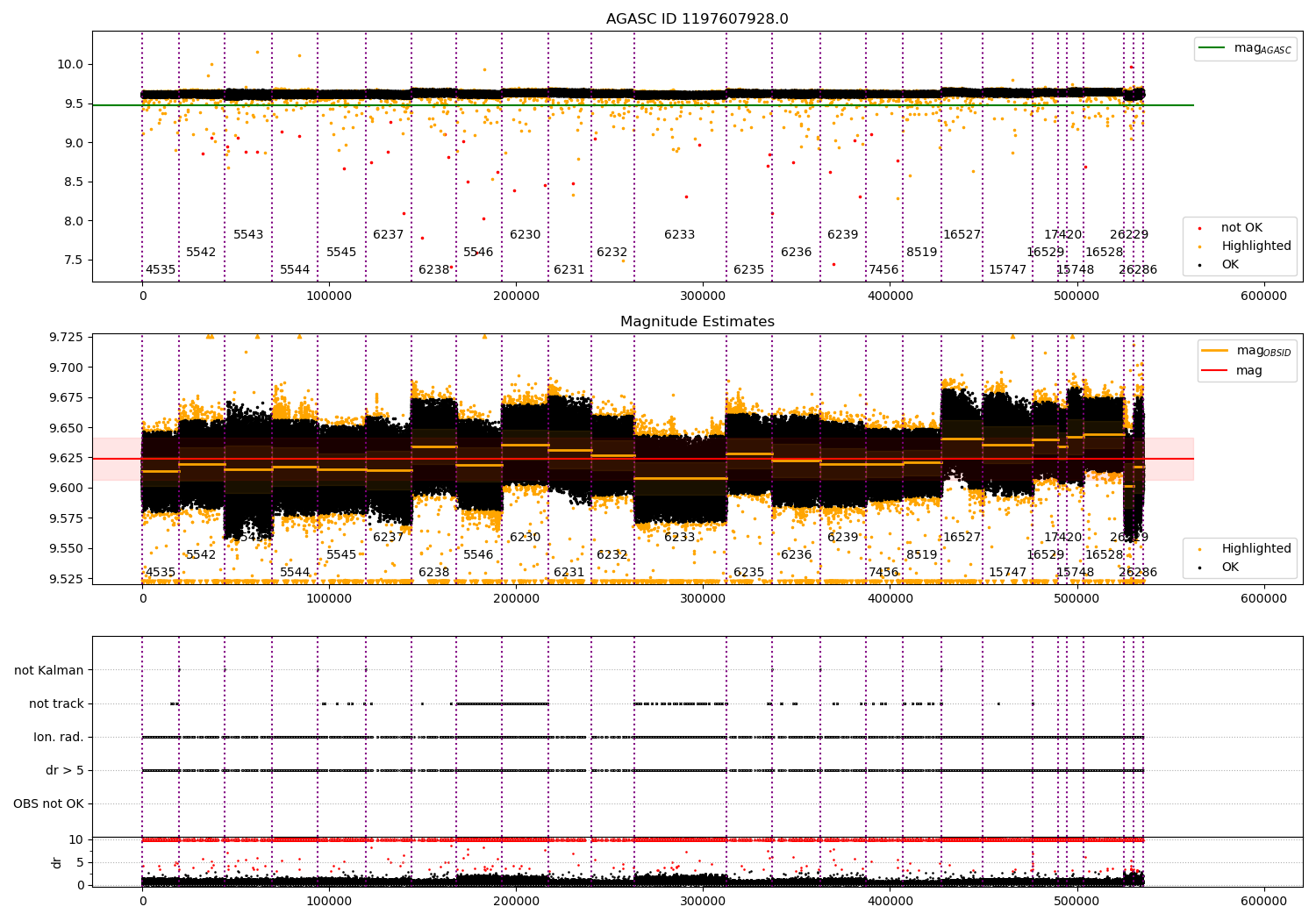Click obsid label 5544 in top plot

coord(295,270)
